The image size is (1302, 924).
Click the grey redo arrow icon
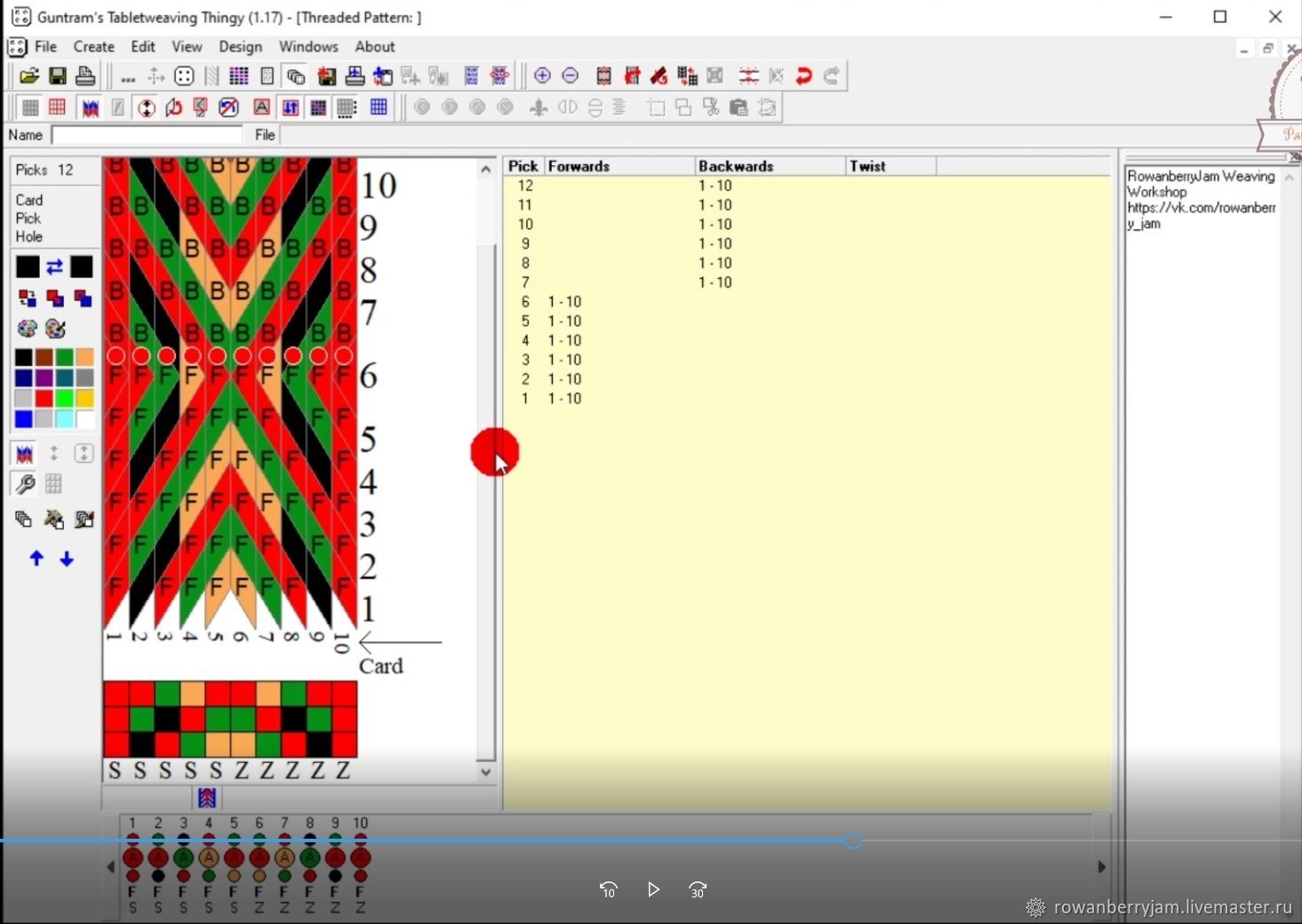click(x=832, y=76)
